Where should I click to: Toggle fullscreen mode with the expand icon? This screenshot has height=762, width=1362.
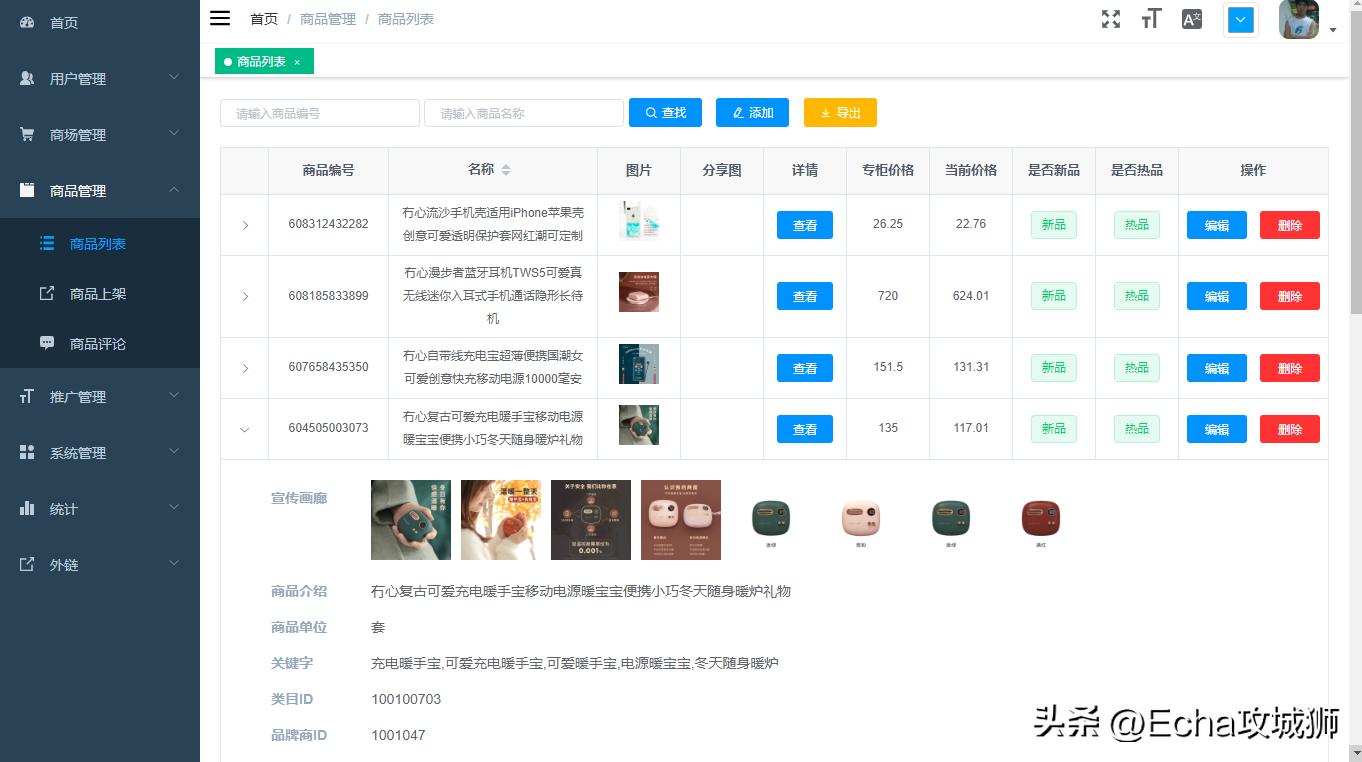[1110, 18]
